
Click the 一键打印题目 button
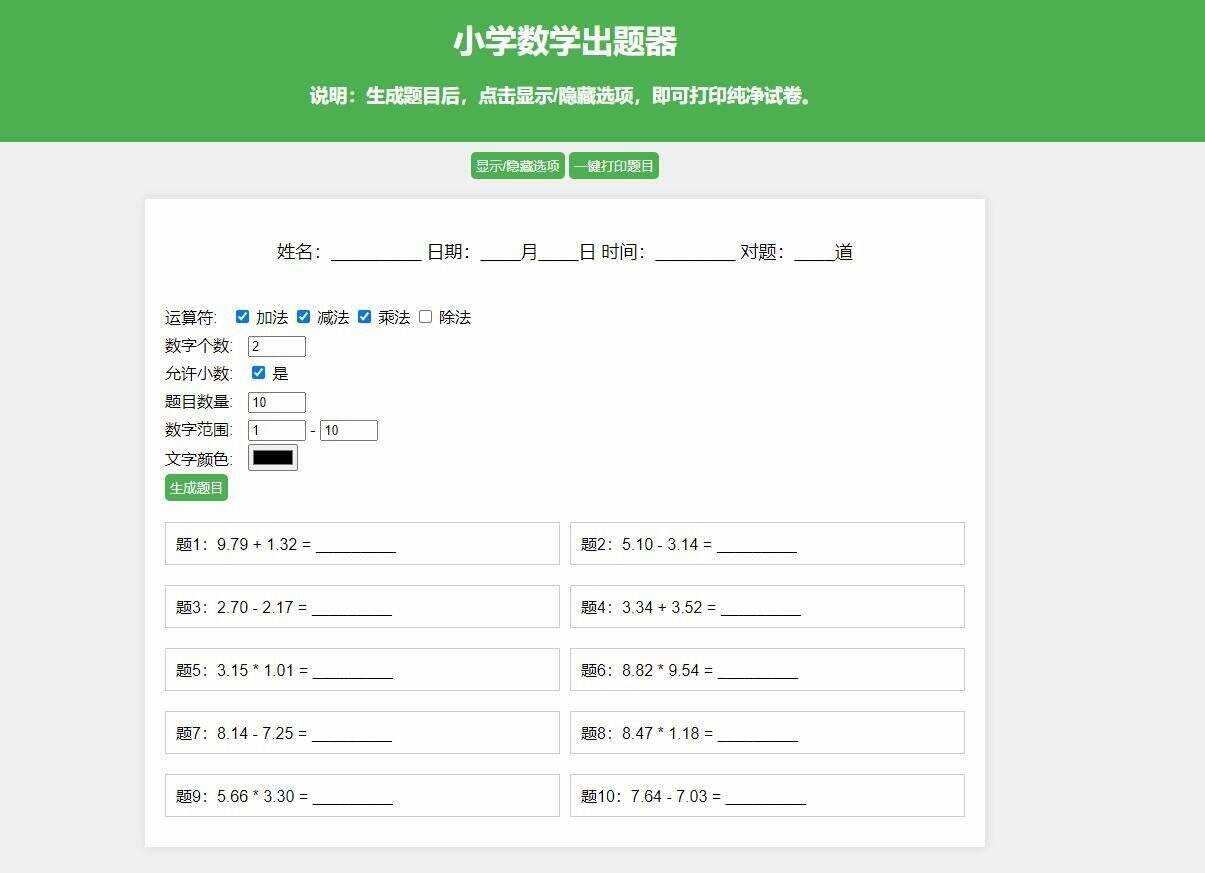point(613,165)
